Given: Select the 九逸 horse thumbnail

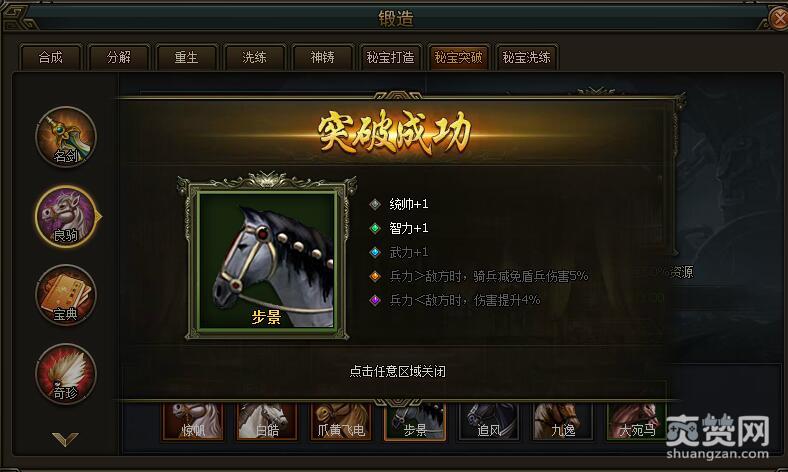Looking at the screenshot, I should pos(563,421).
